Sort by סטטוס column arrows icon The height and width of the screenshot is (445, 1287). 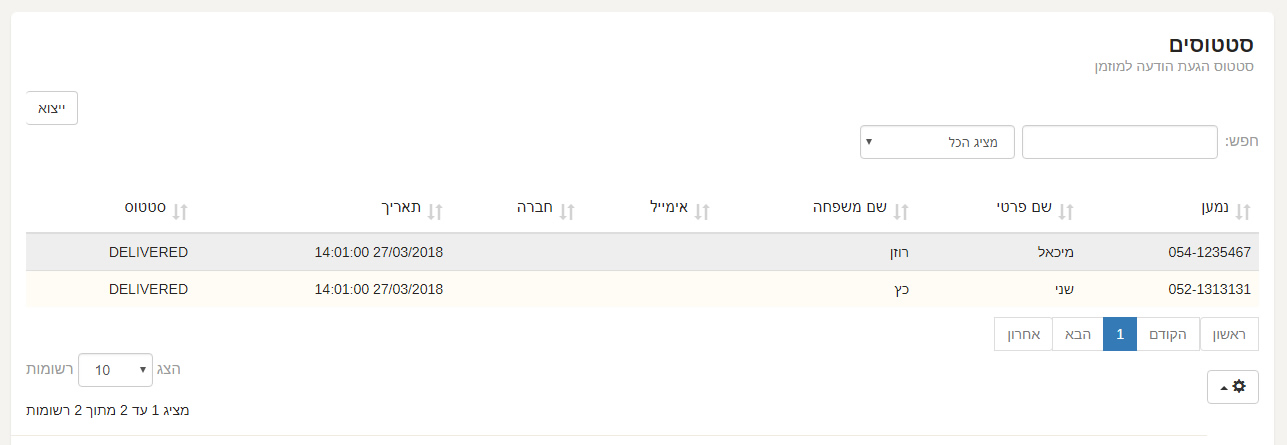click(x=180, y=211)
